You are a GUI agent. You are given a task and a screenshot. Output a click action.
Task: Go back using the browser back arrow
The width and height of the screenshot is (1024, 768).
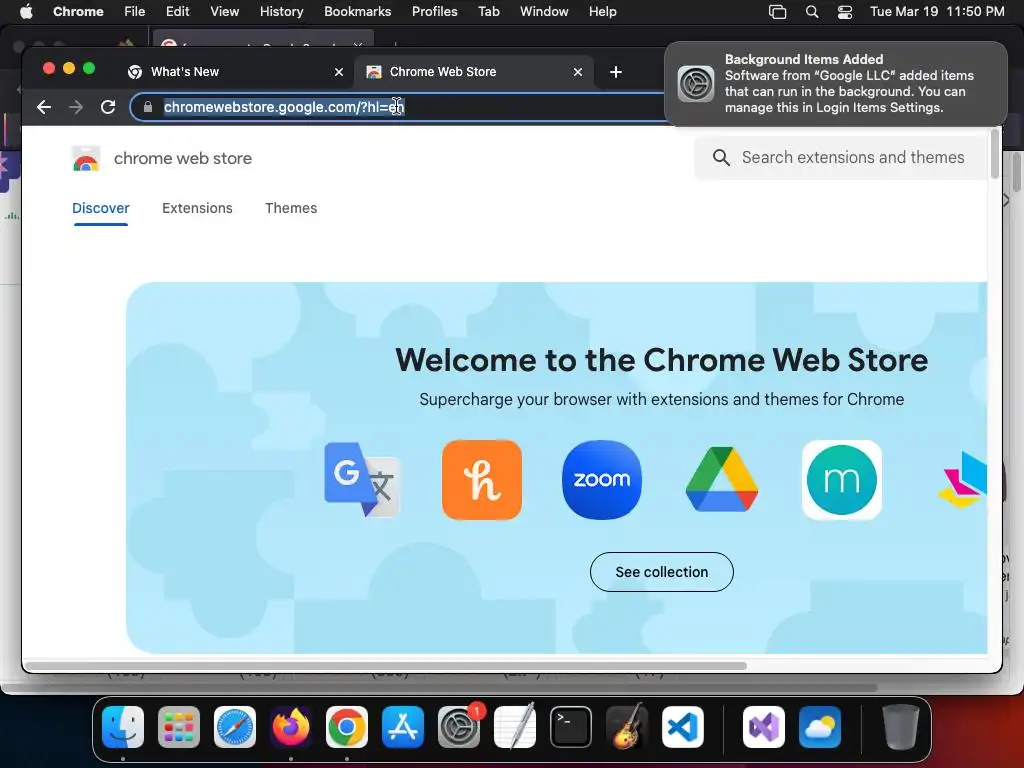coord(44,107)
